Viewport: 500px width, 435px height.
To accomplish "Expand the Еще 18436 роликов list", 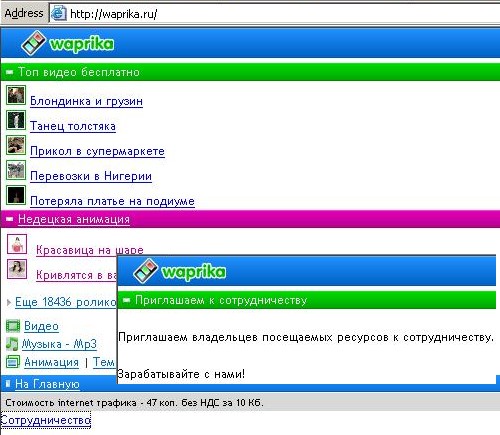I will coord(66,302).
